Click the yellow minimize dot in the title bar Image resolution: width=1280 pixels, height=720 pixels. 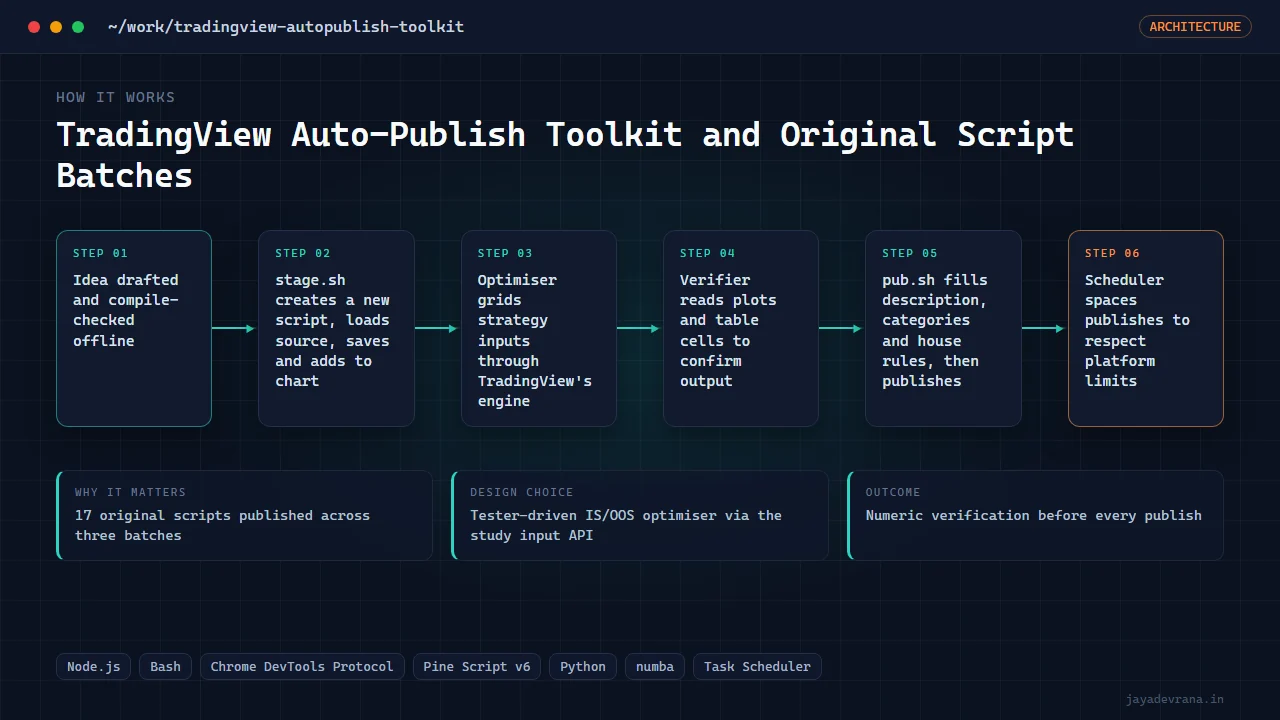coord(56,27)
